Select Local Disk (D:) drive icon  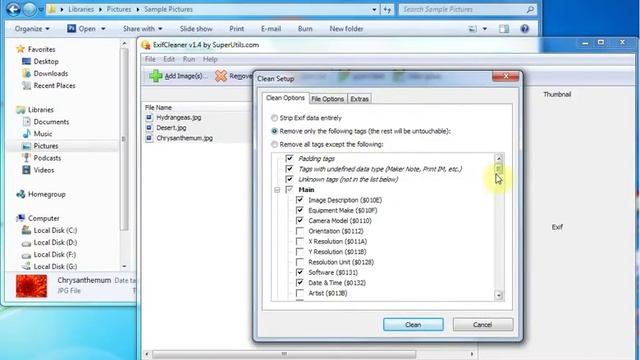click(x=27, y=243)
